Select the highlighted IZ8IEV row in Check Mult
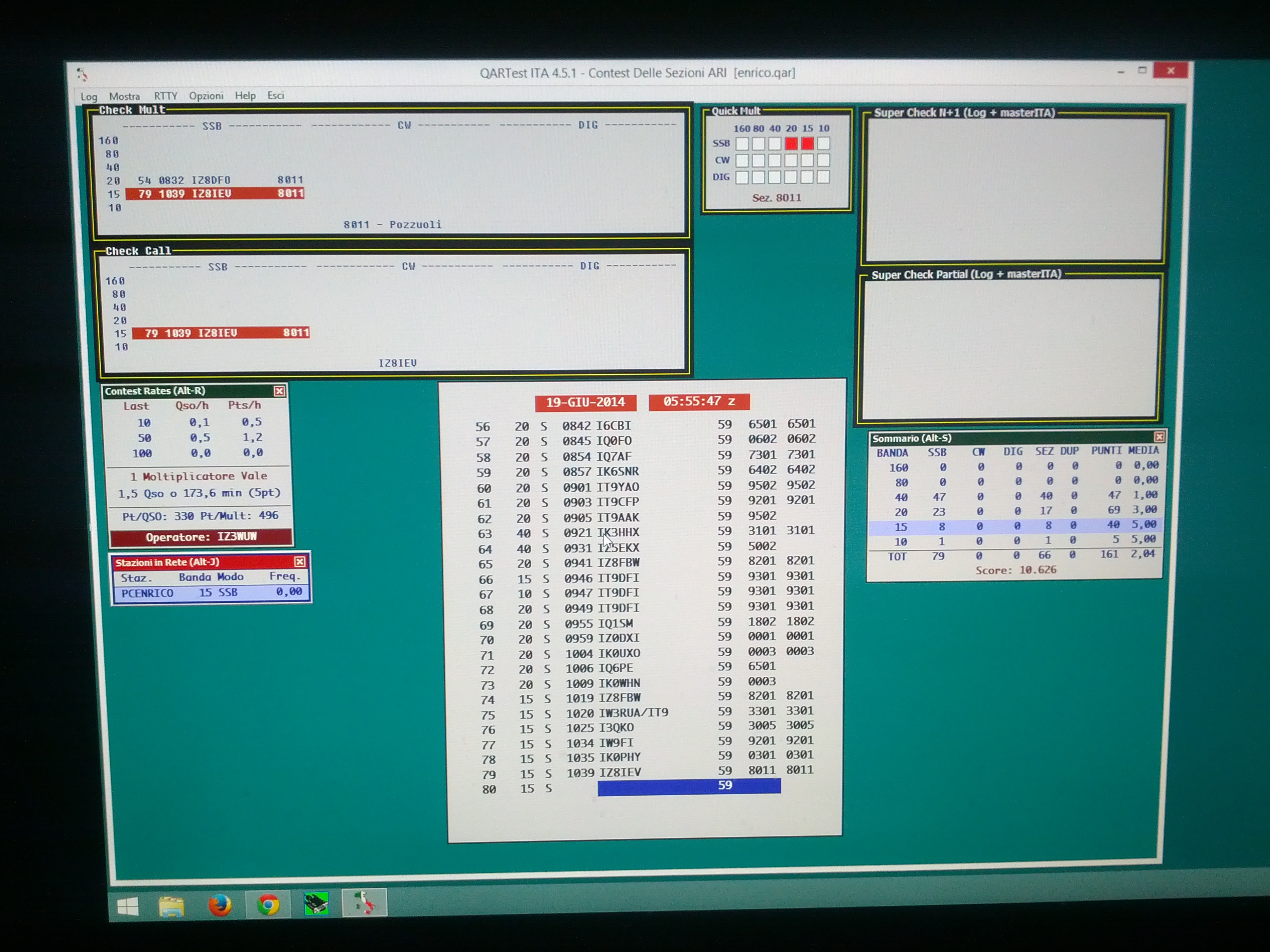The height and width of the screenshot is (952, 1270). pyautogui.click(x=215, y=193)
